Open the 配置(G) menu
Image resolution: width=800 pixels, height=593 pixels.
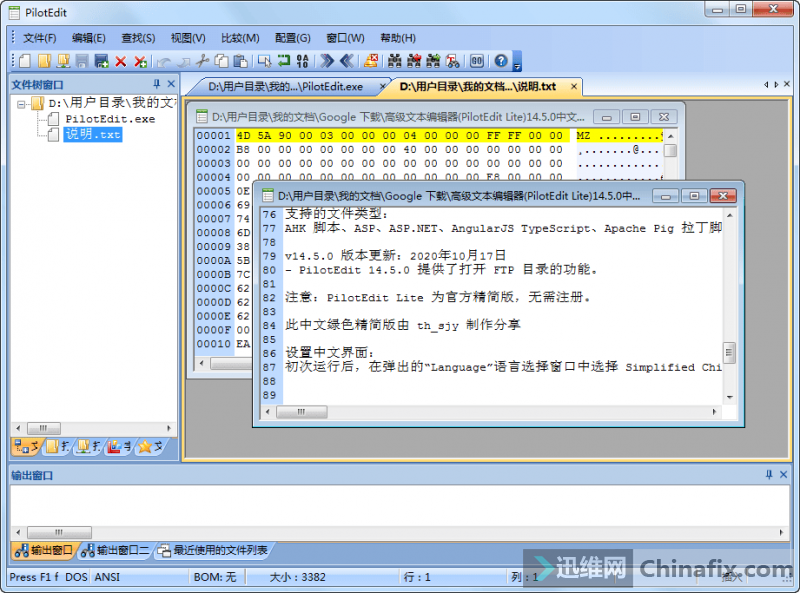point(293,38)
